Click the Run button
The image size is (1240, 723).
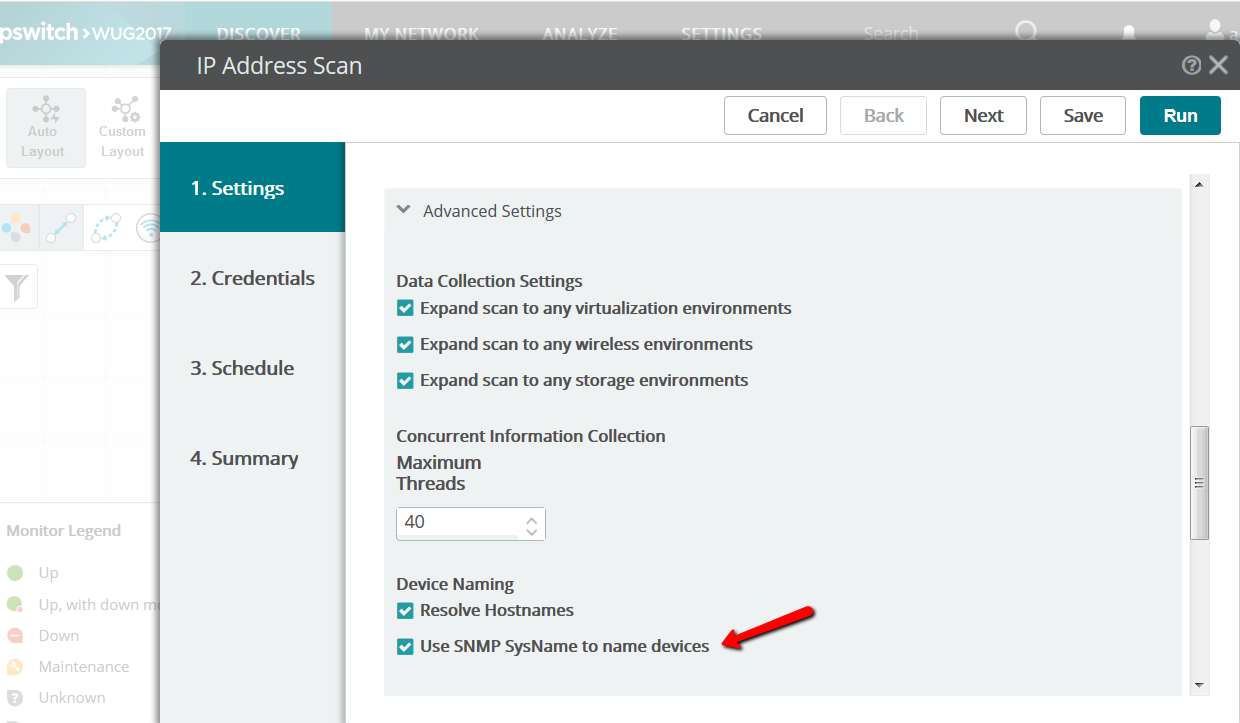point(1180,115)
